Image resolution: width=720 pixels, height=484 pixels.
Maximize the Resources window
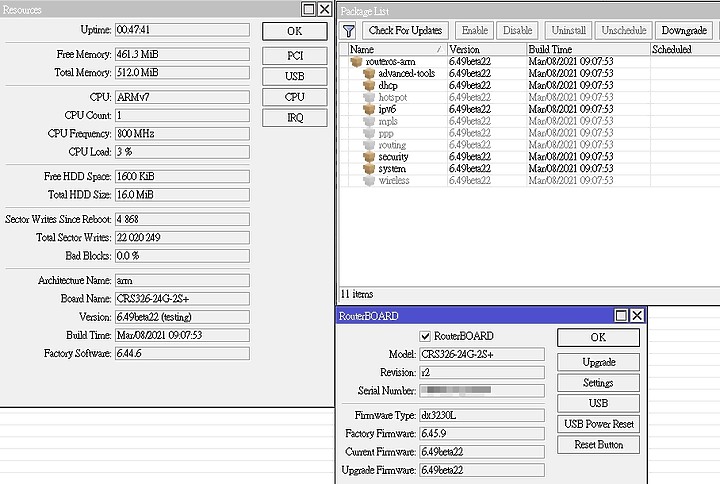coord(309,9)
